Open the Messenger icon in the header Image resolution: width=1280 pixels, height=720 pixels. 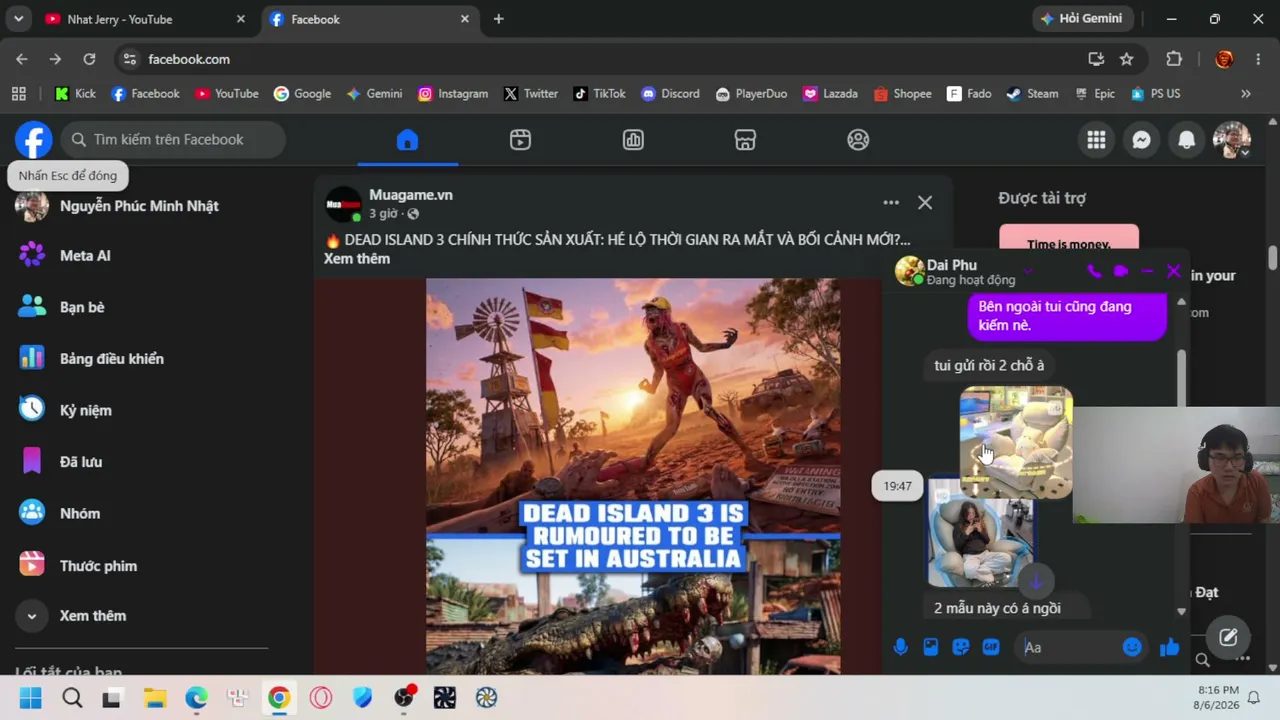[x=1141, y=140]
